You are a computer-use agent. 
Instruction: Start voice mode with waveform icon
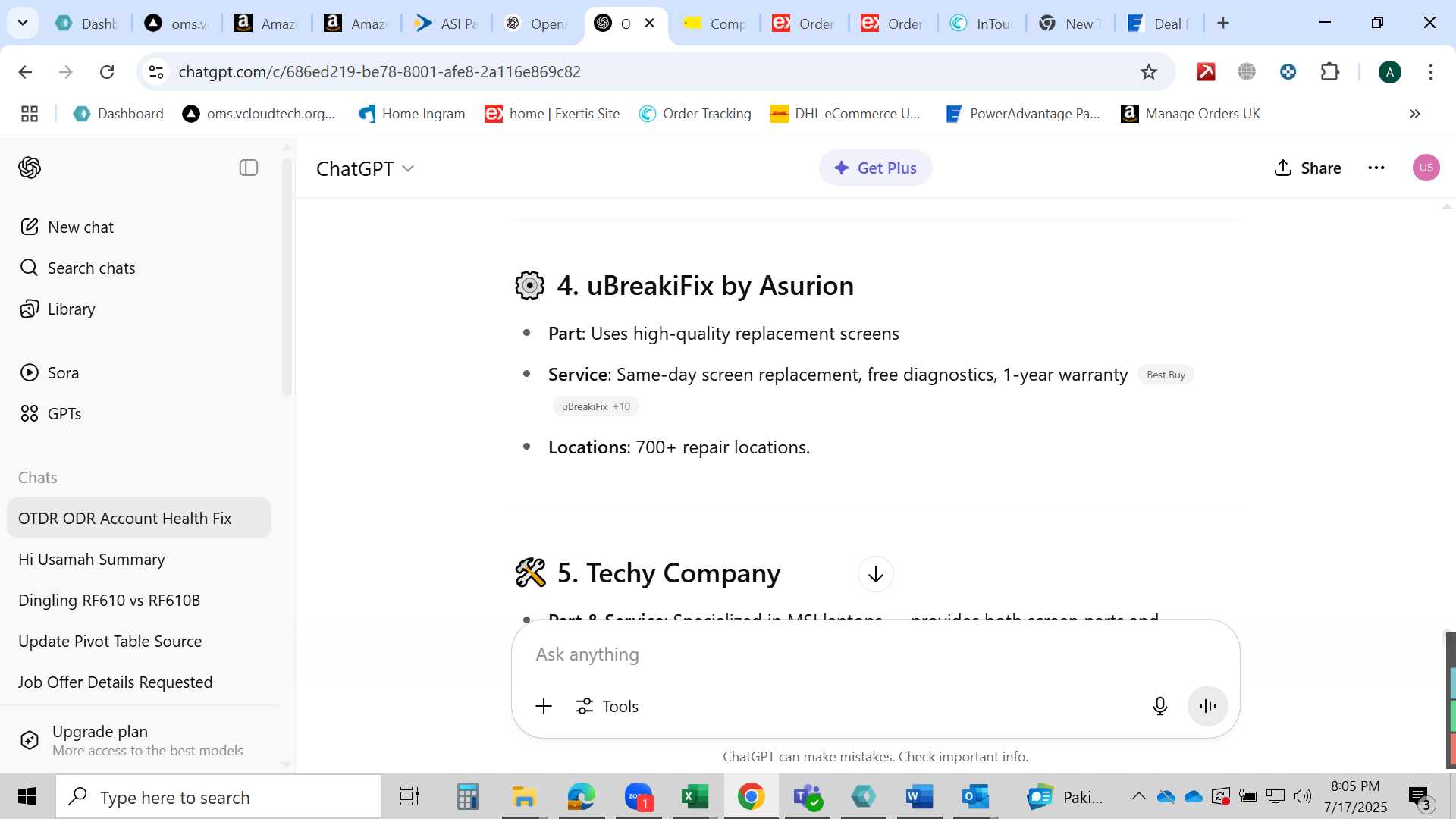[x=1208, y=706]
